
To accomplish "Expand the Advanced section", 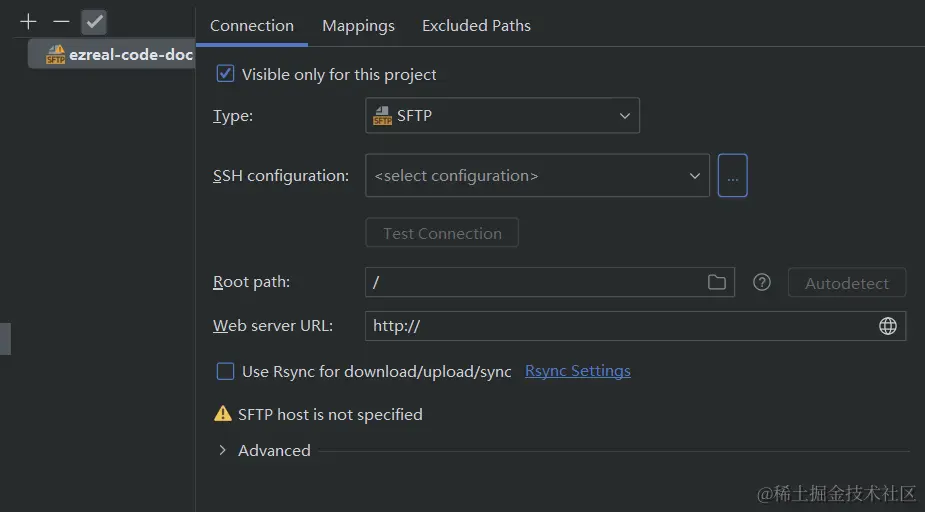I will 223,451.
